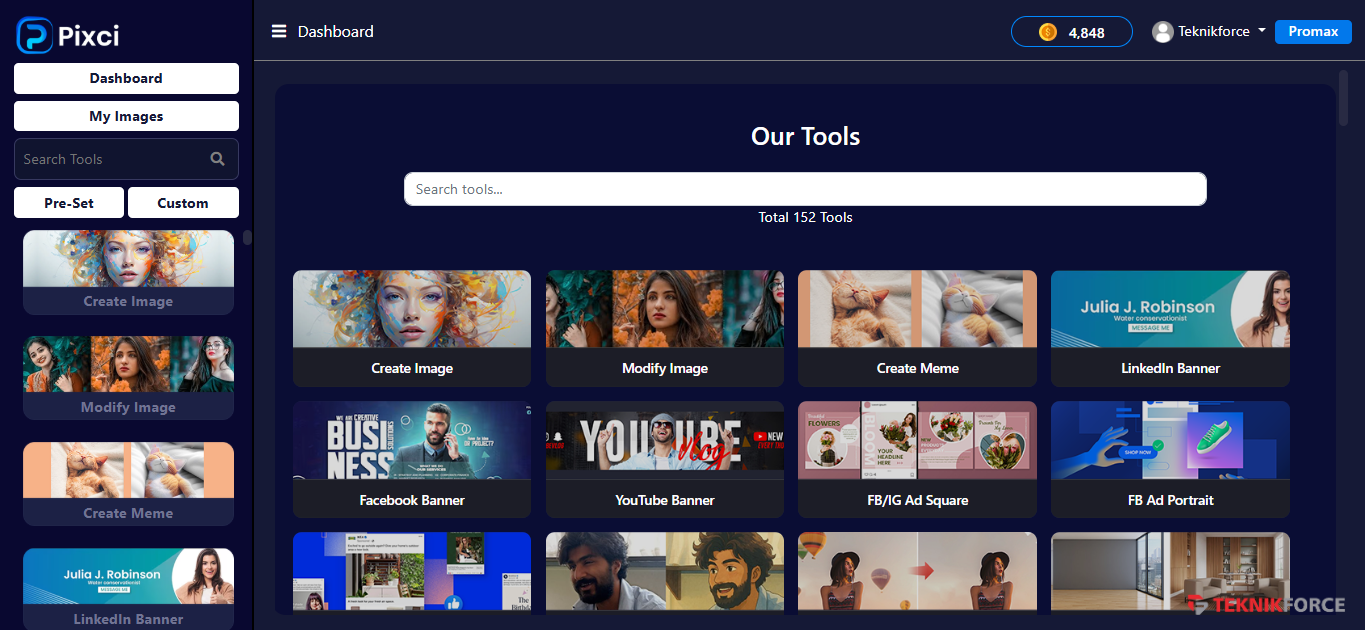Image resolution: width=1365 pixels, height=630 pixels.
Task: Select the Pre-Set tab
Action: point(69,203)
